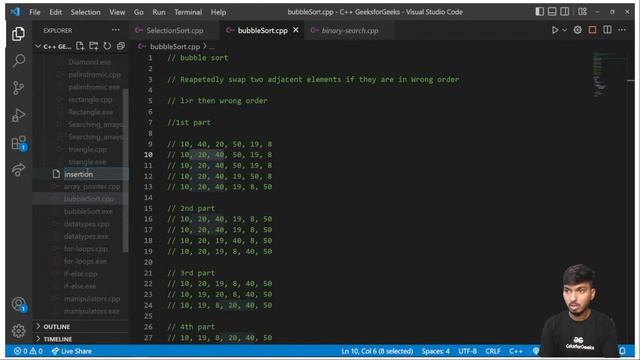Open editor more actions menu

[x=622, y=30]
